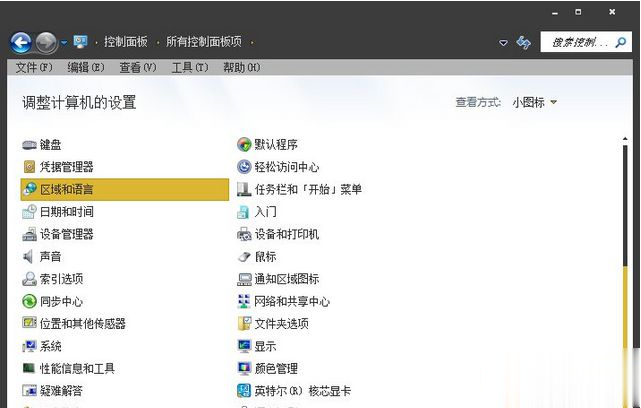The image size is (641, 408).
Task: Go back with the blue back arrow
Action: click(21, 43)
